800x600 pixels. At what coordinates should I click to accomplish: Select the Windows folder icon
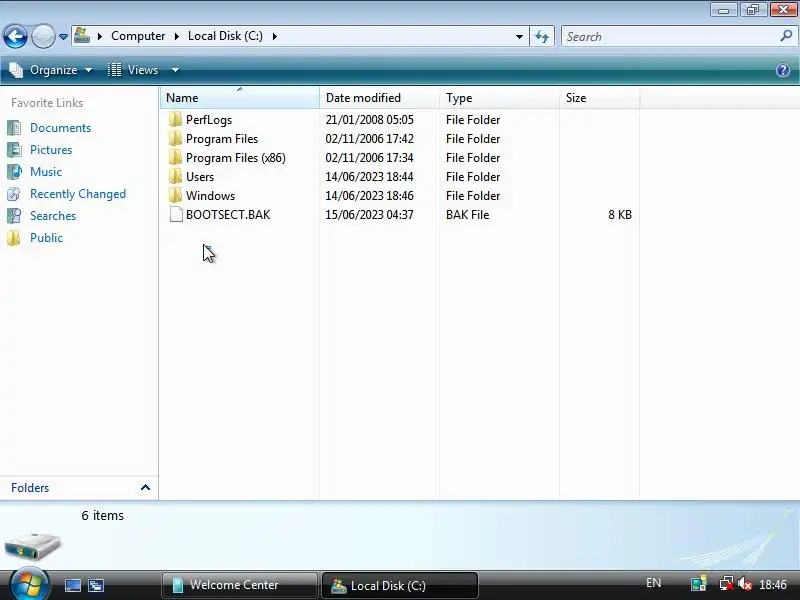[175, 195]
